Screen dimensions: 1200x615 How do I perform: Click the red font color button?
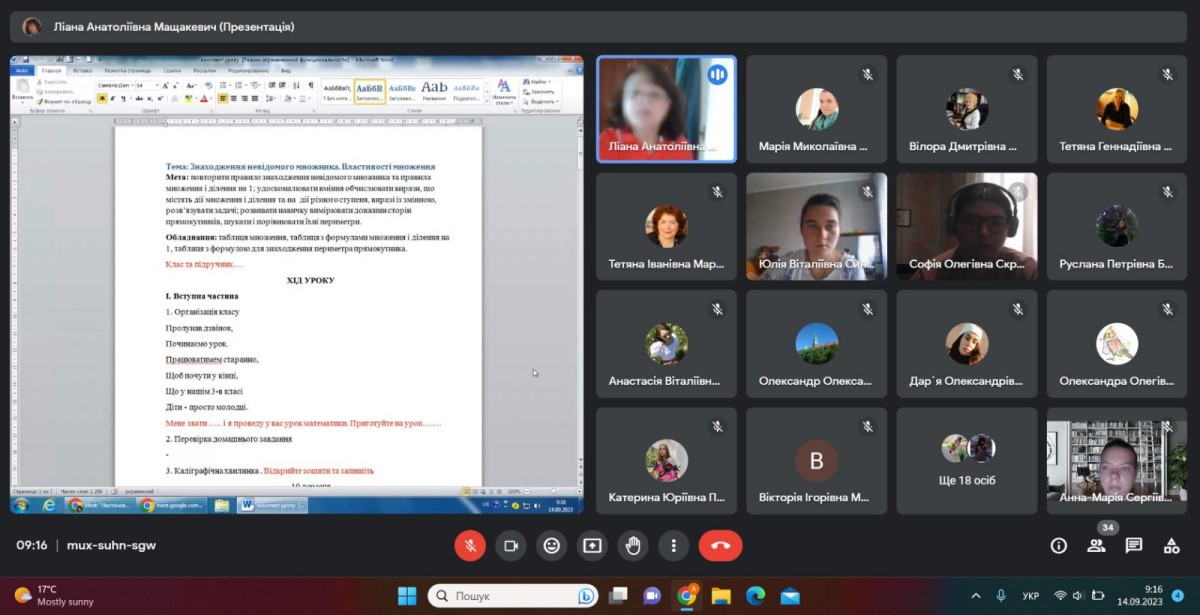click(x=203, y=98)
